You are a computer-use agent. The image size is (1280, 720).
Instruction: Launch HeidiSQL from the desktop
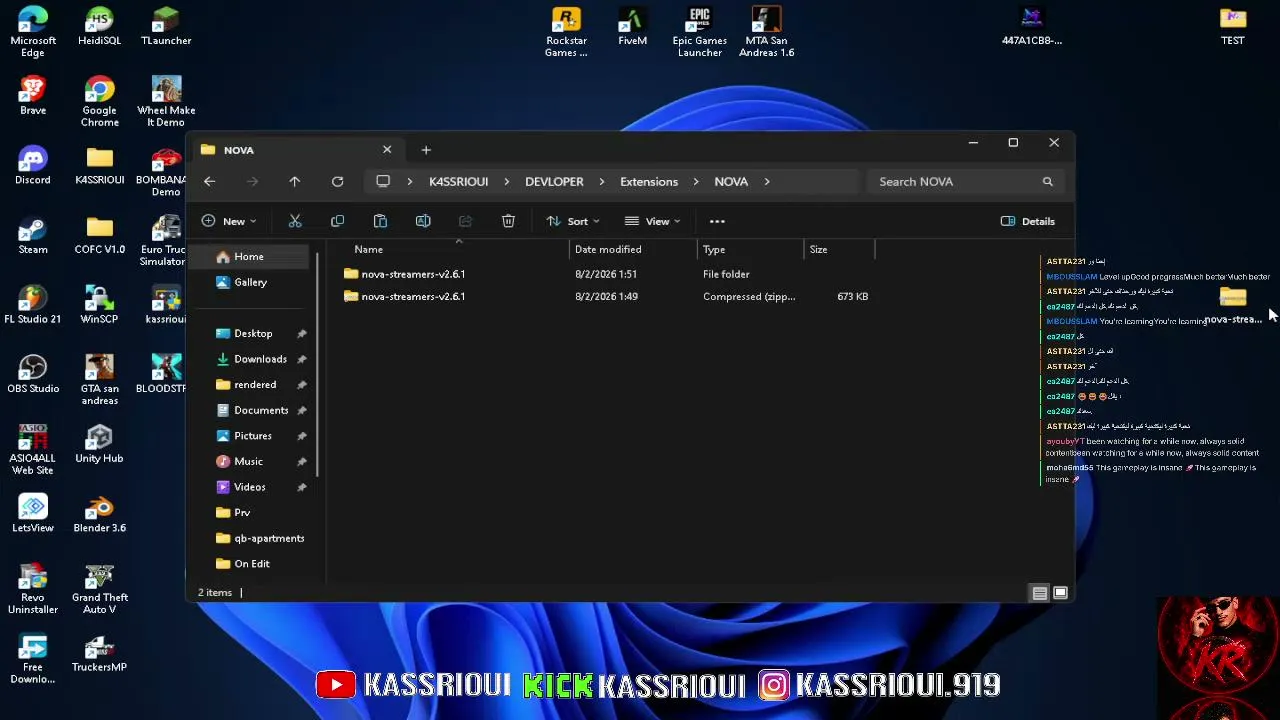pos(99,28)
